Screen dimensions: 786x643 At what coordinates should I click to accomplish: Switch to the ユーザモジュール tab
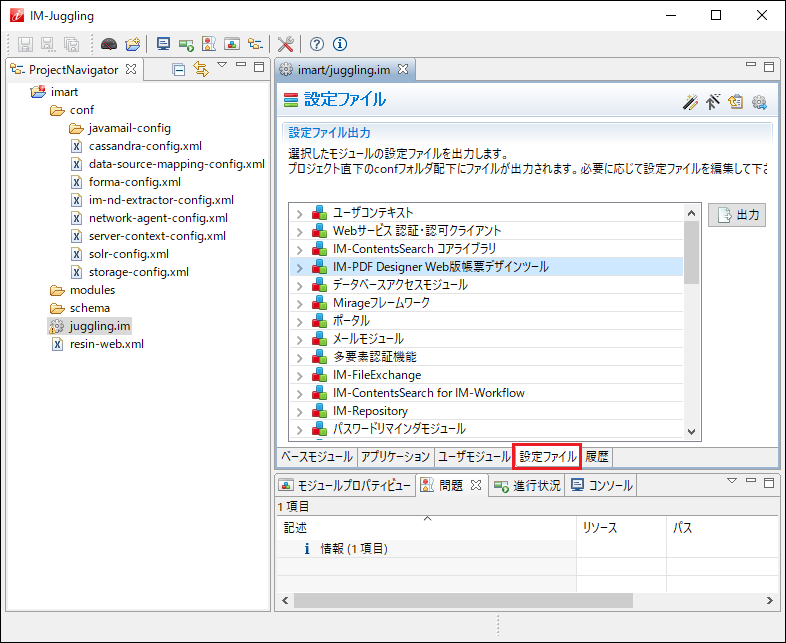point(474,457)
